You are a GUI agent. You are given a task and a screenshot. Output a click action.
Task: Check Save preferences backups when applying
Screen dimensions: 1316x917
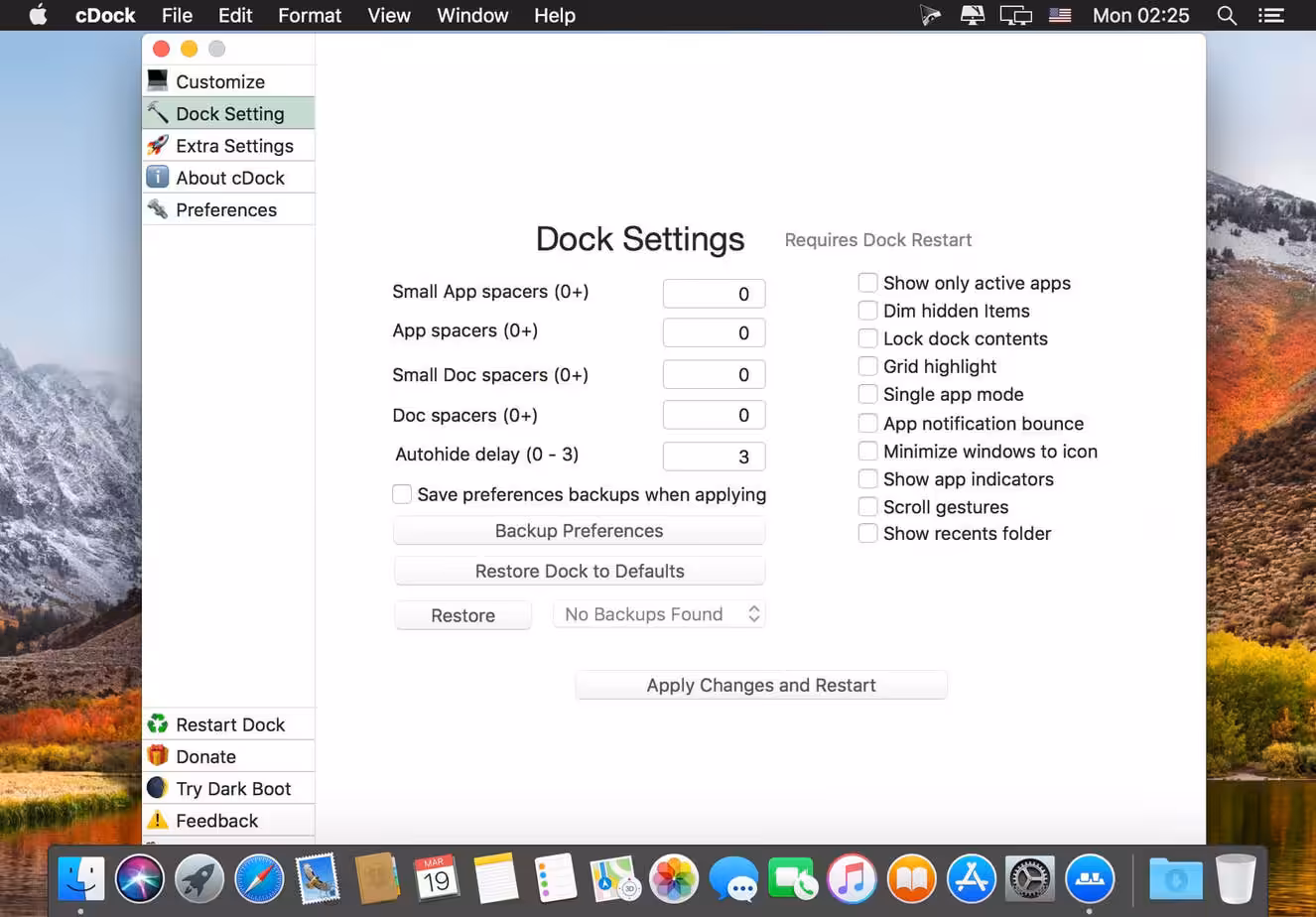pos(402,494)
